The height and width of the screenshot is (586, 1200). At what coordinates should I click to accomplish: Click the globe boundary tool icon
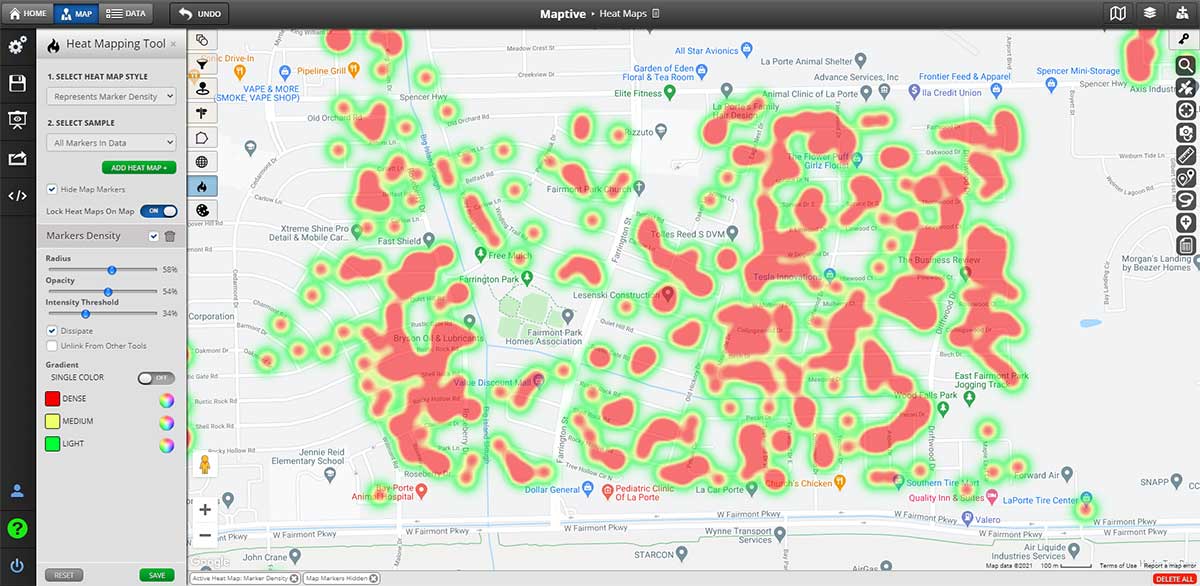pyautogui.click(x=202, y=162)
